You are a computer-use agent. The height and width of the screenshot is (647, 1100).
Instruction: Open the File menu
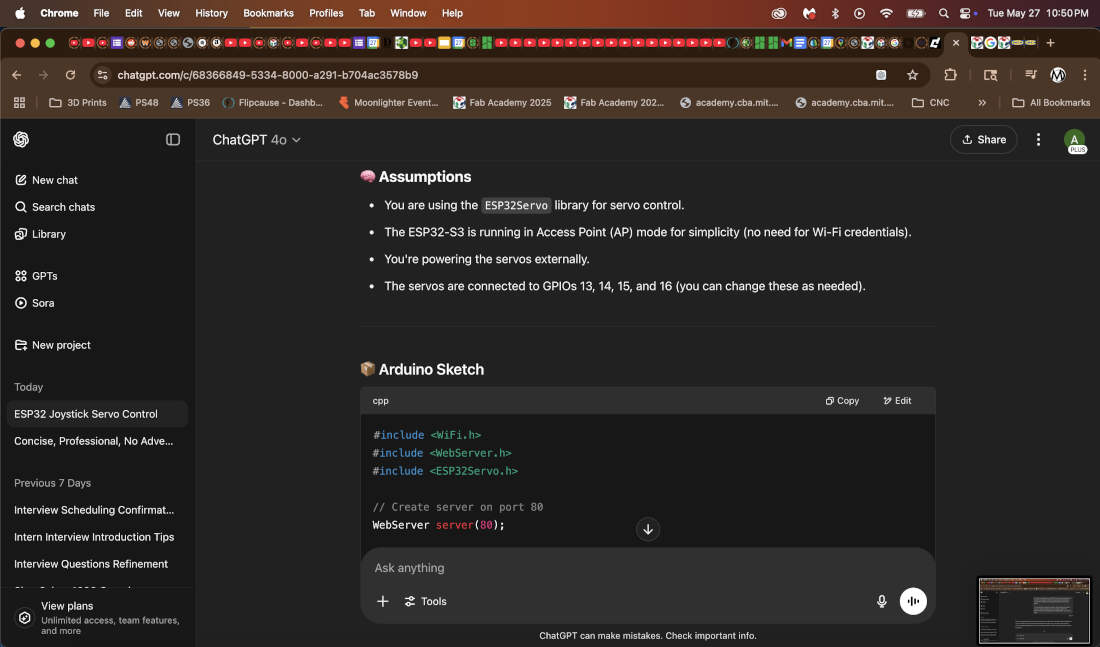[101, 13]
